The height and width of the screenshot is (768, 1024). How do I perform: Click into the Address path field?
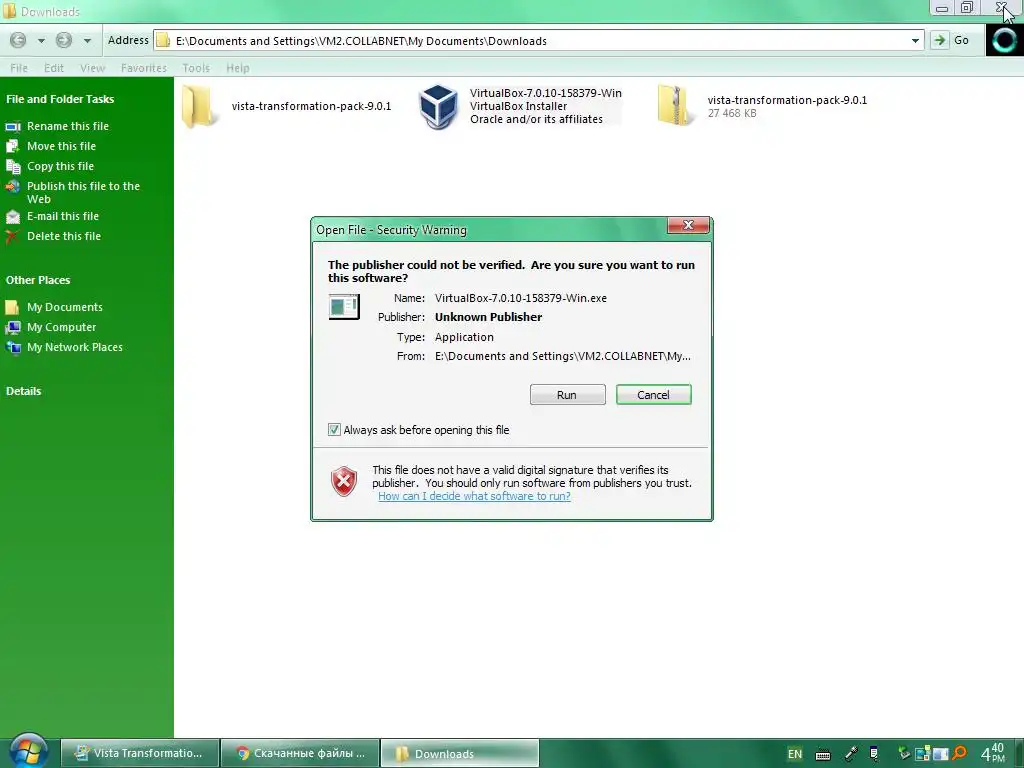[x=539, y=40]
